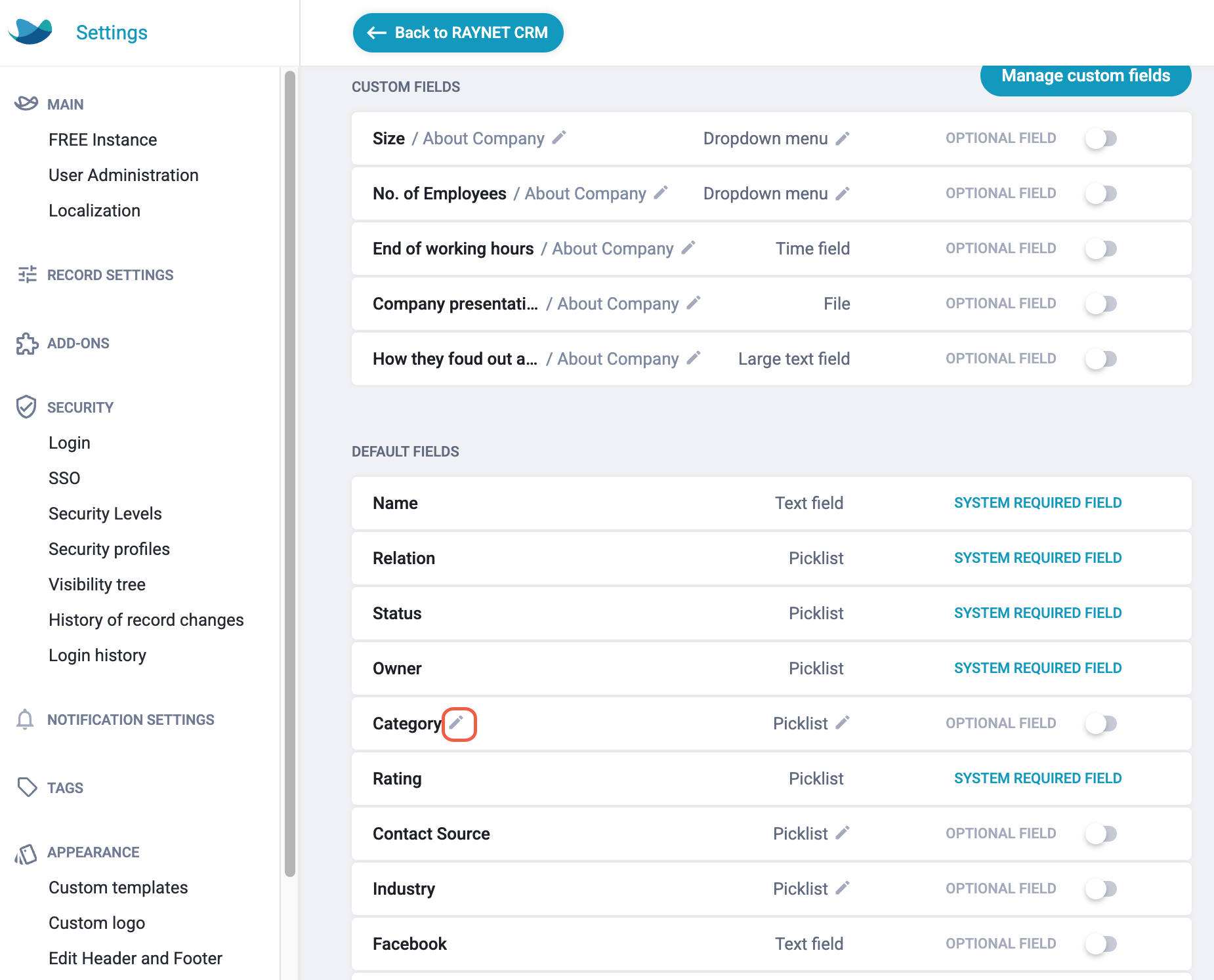
Task: Click the RAYNET logo icon
Action: tap(30, 31)
